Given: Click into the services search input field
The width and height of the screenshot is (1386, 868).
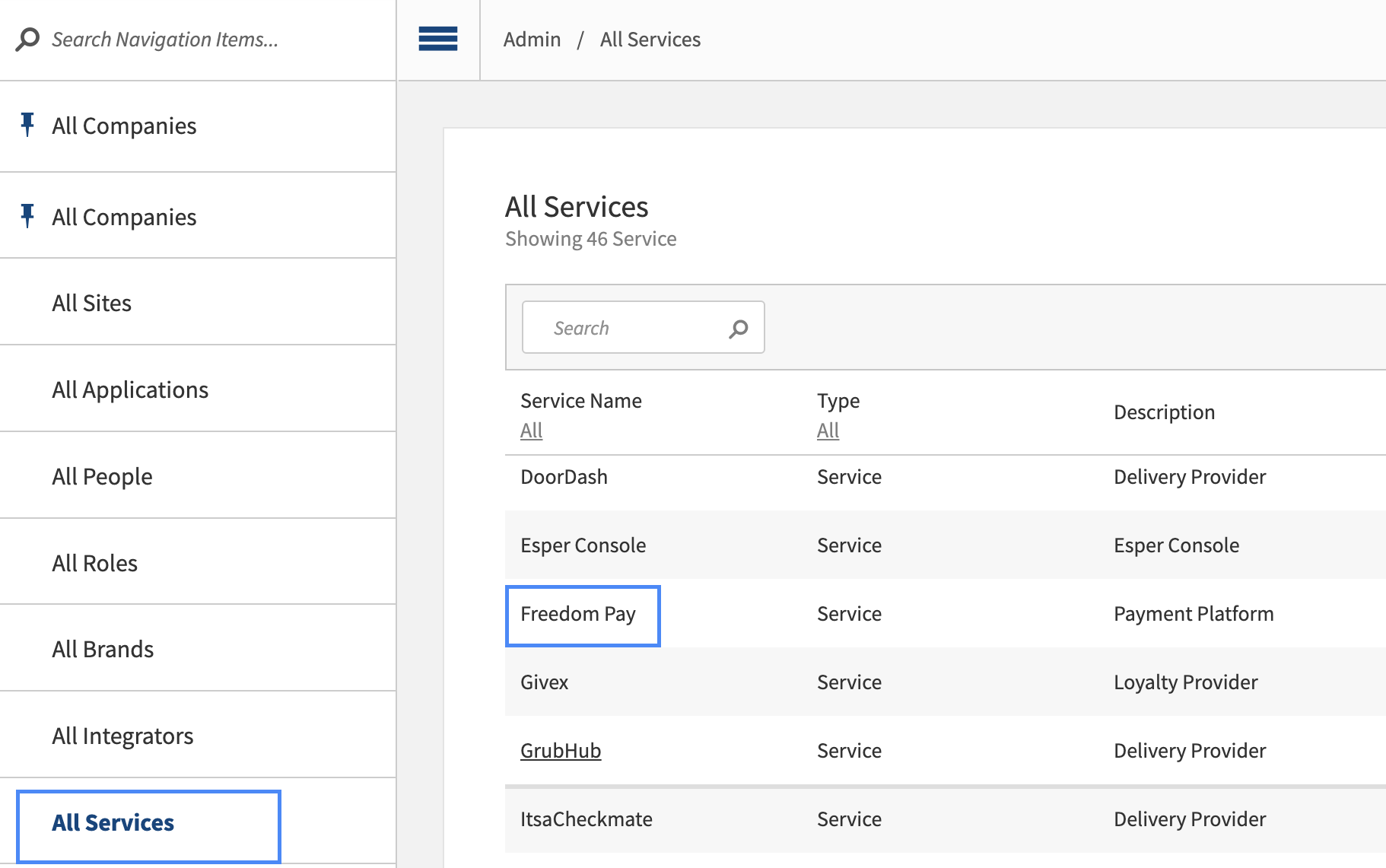Looking at the screenshot, I should (624, 327).
